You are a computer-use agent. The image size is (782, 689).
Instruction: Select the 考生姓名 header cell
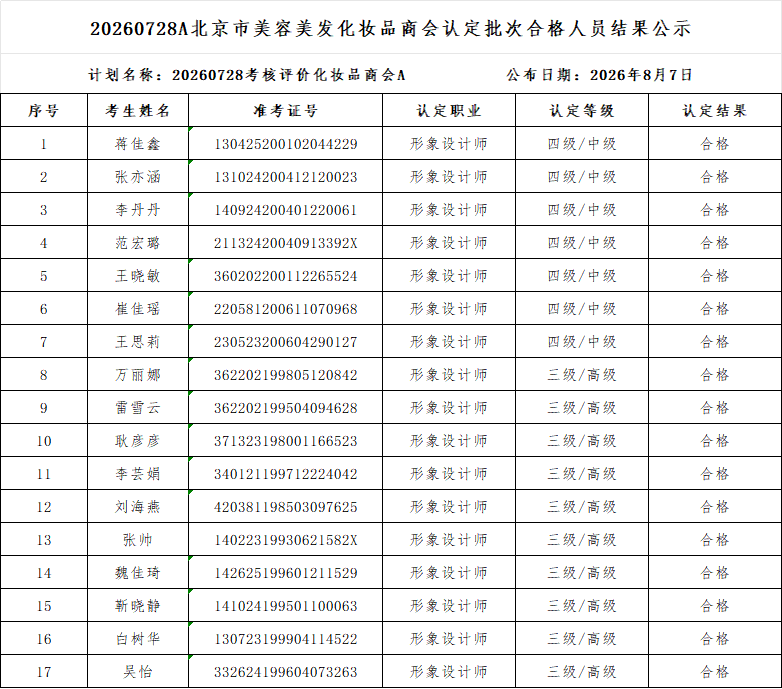(138, 110)
